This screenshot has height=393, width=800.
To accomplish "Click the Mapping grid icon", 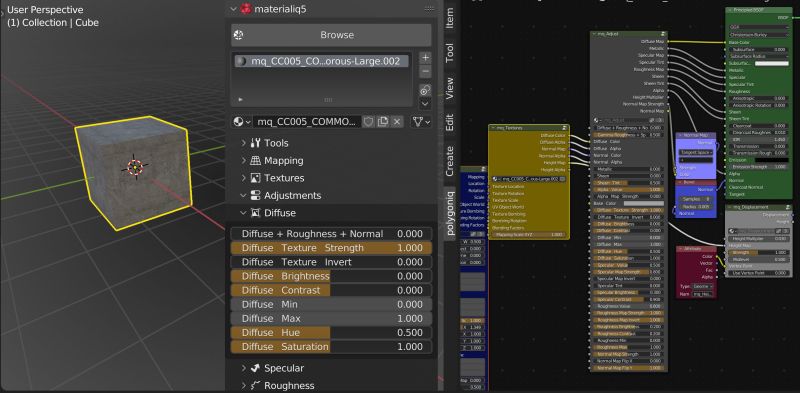I will [256, 161].
